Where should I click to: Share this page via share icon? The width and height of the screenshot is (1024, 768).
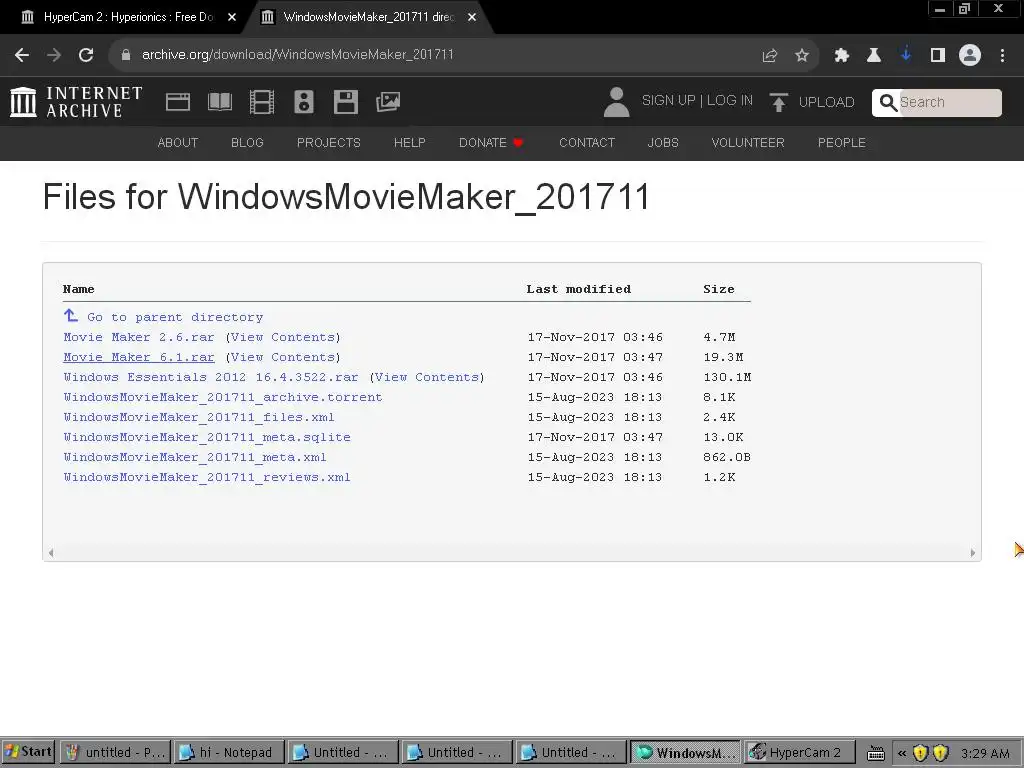coord(770,56)
